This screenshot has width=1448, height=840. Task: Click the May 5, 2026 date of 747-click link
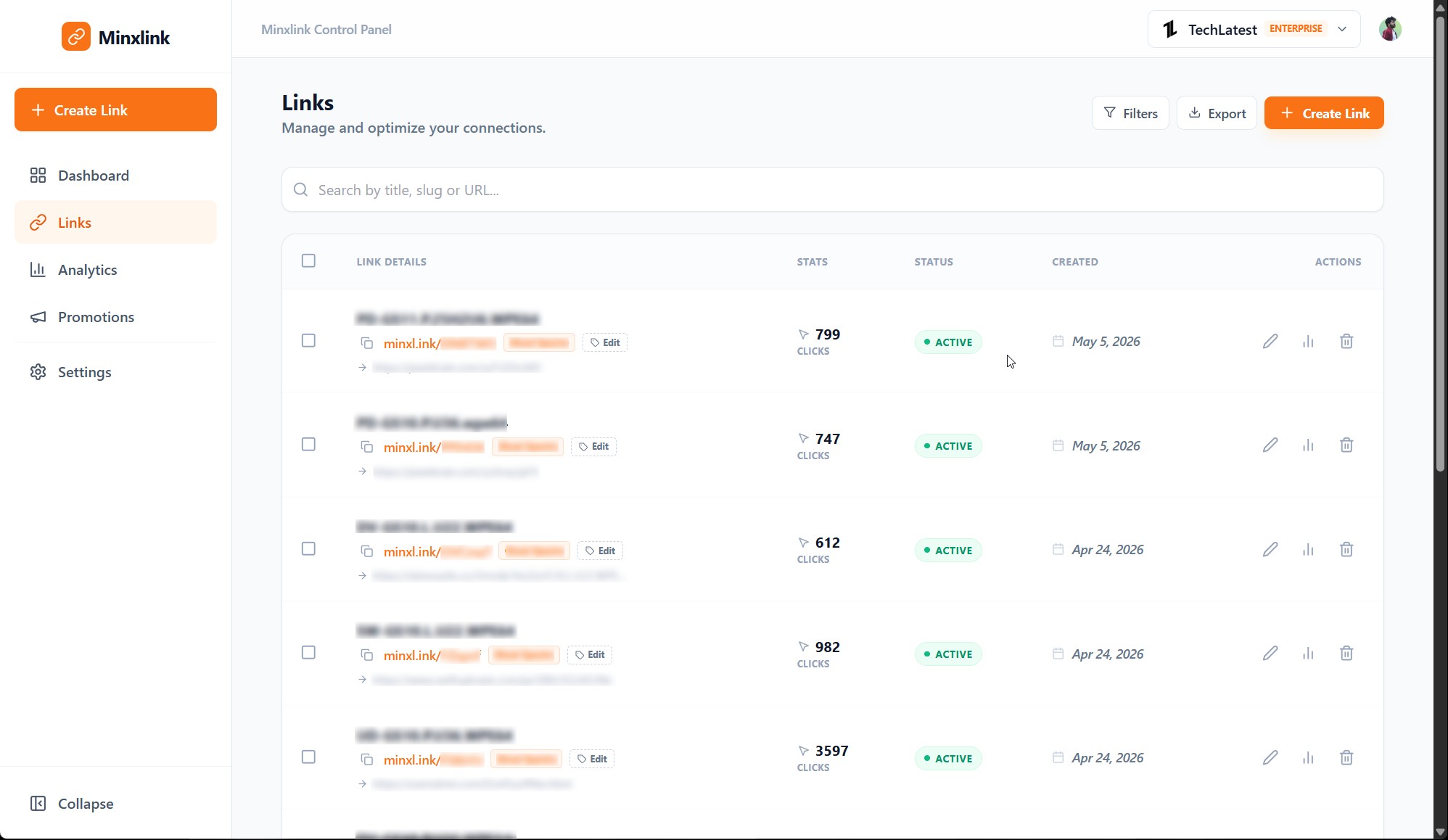click(1106, 445)
